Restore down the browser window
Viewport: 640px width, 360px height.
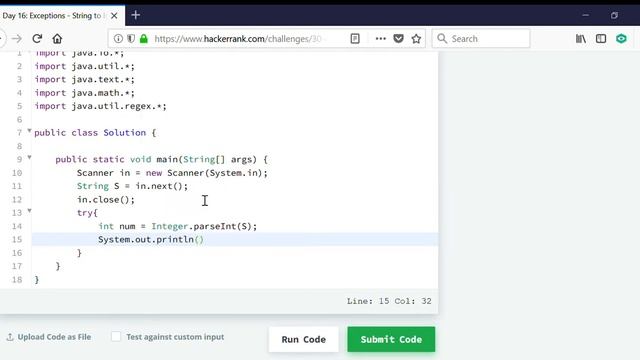[614, 16]
